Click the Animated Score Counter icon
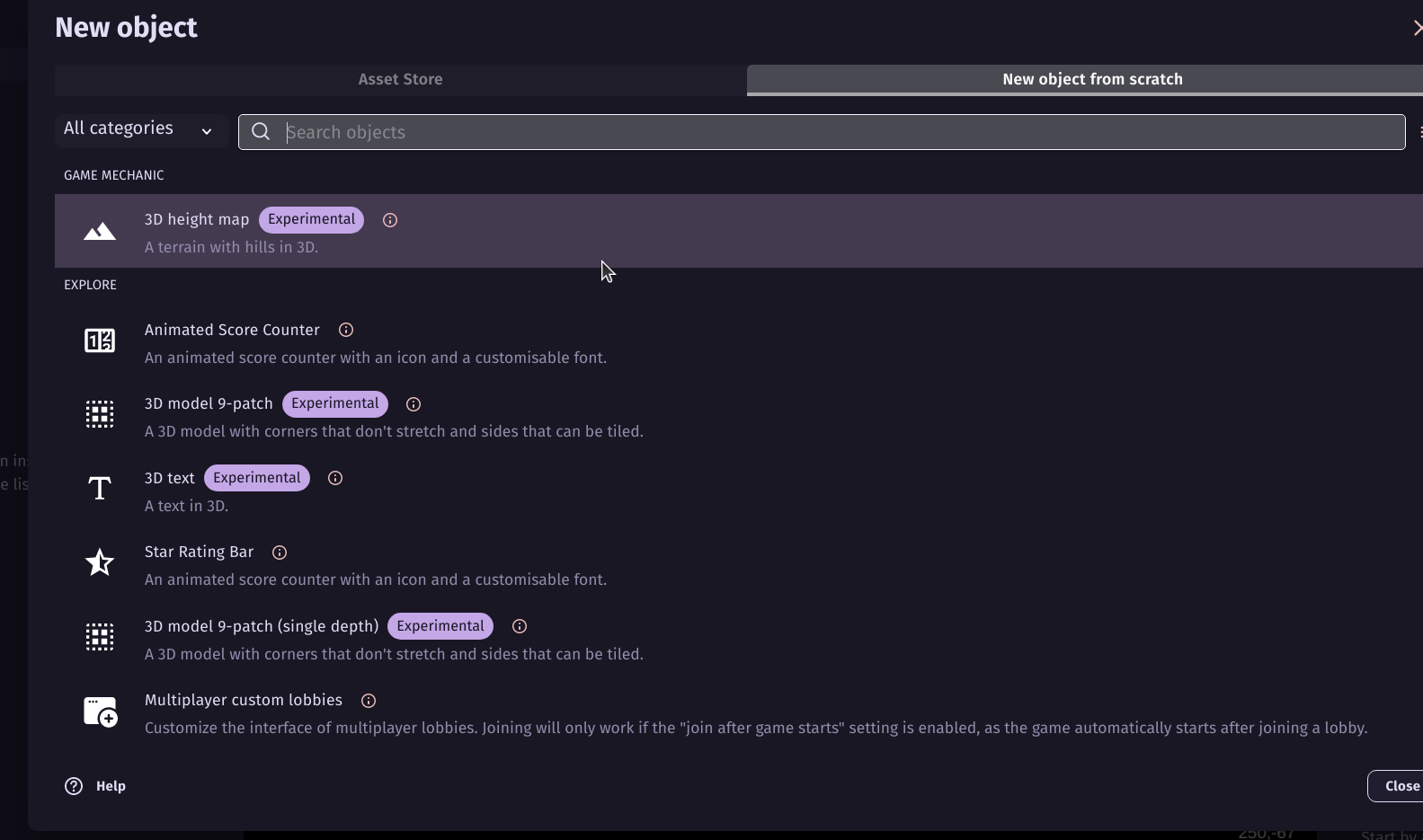This screenshot has width=1423, height=840. pos(100,340)
